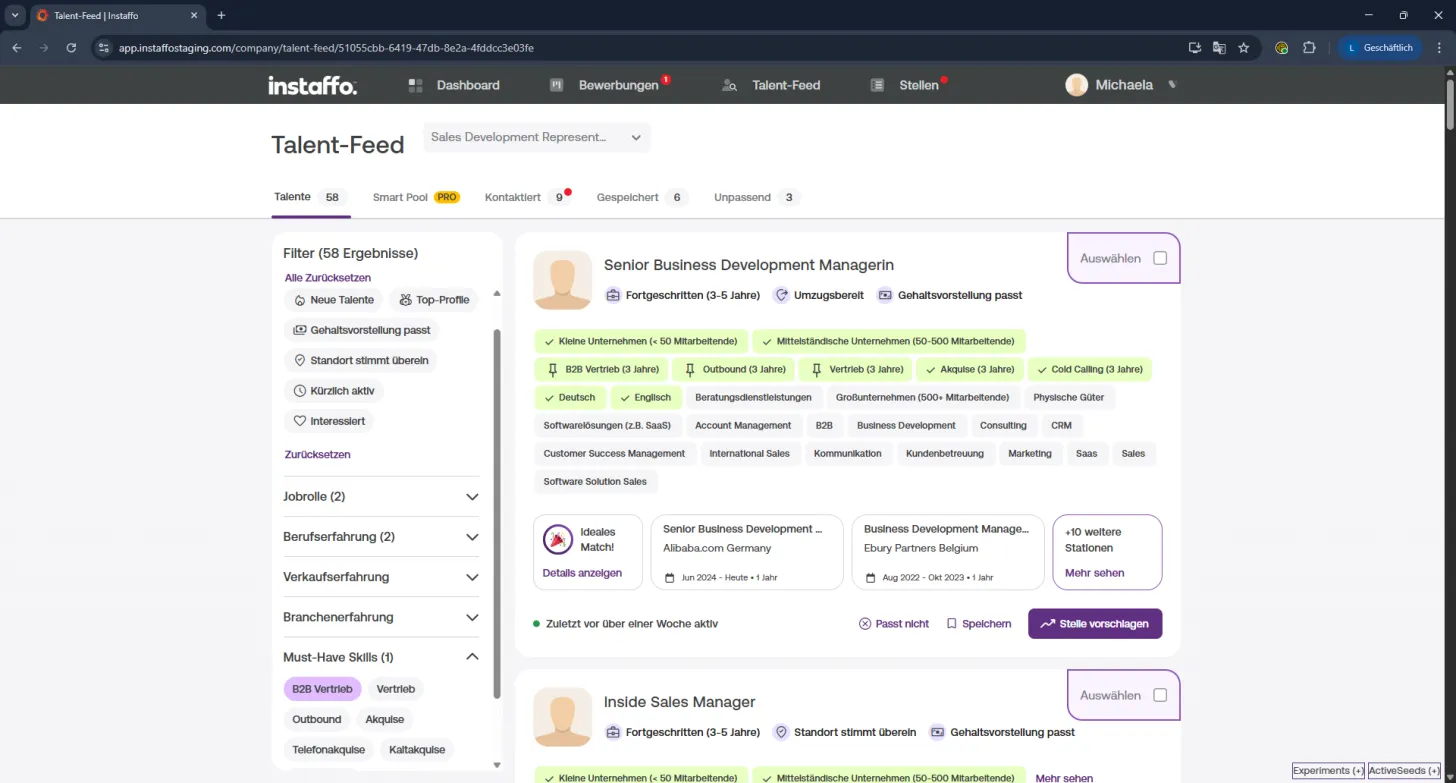Open the Kontaktiert tab
Image resolution: width=1456 pixels, height=783 pixels.
click(528, 197)
